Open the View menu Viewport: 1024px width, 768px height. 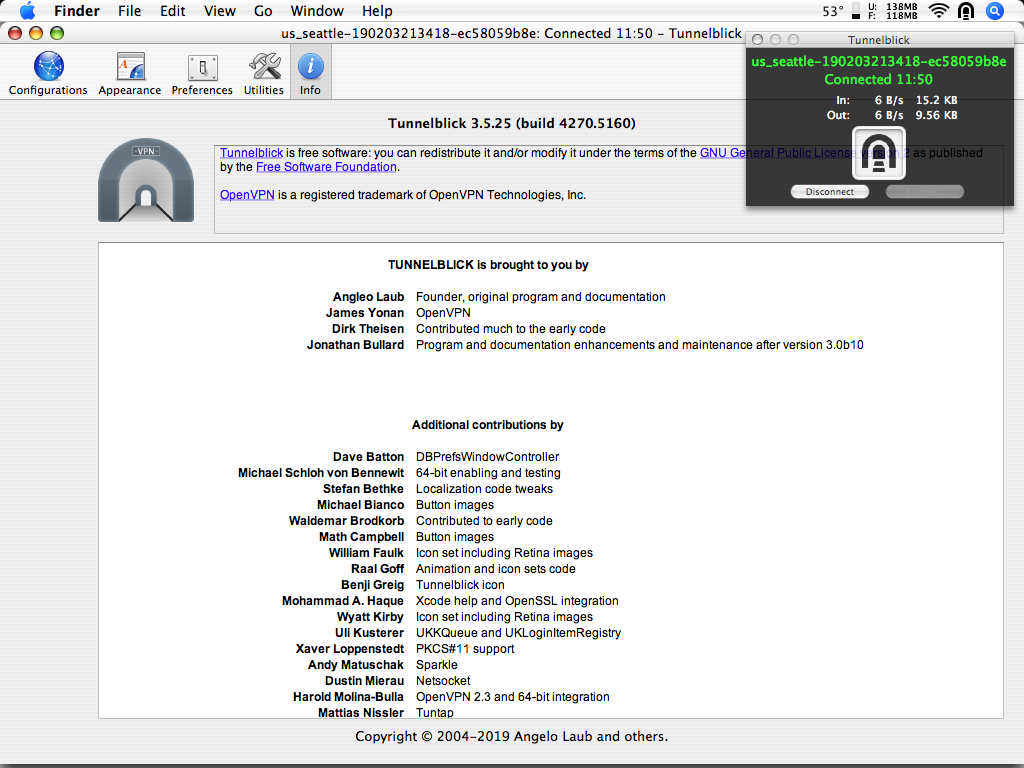[219, 11]
